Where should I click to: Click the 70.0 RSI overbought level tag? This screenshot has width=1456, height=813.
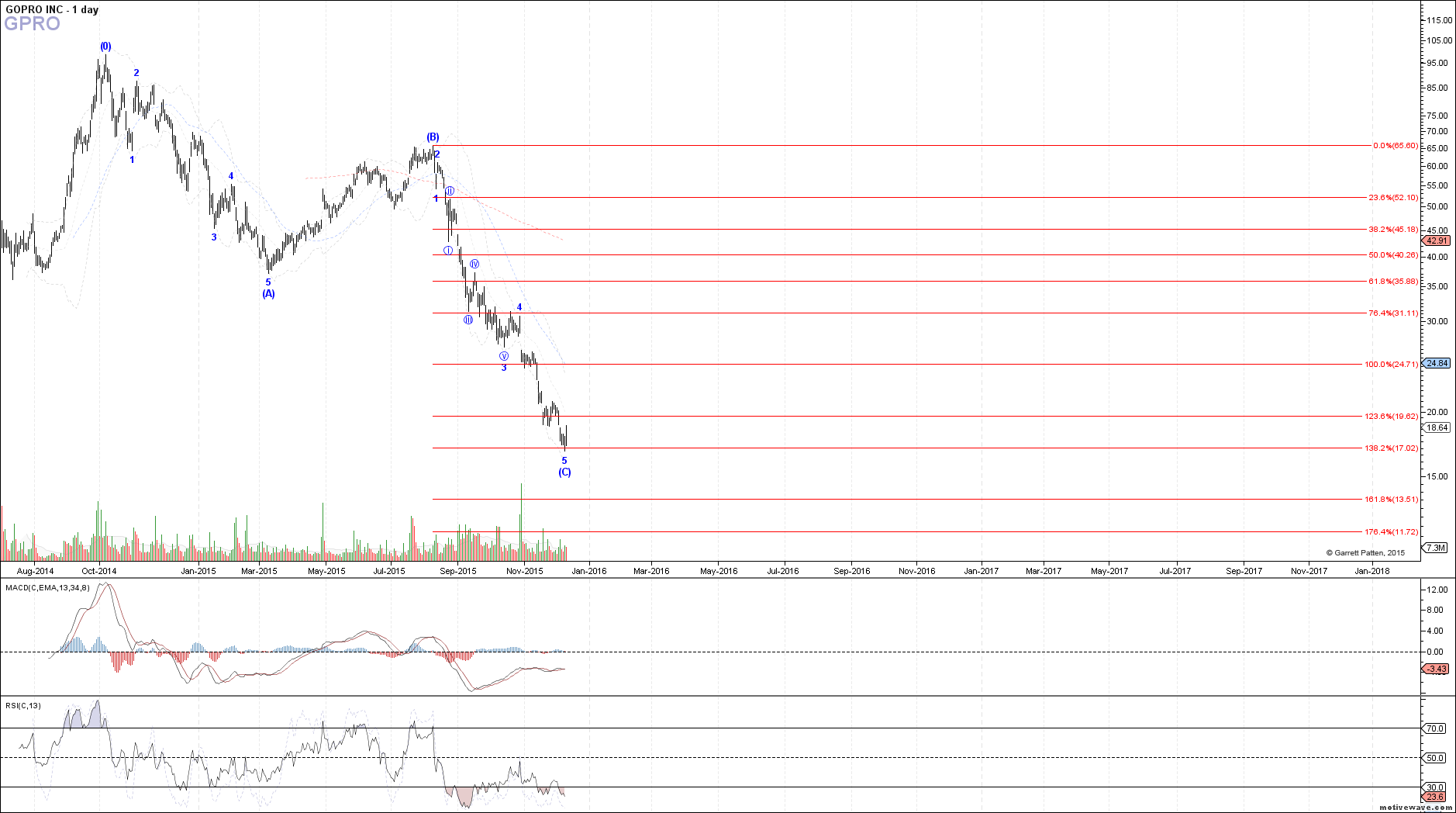click(x=1435, y=728)
